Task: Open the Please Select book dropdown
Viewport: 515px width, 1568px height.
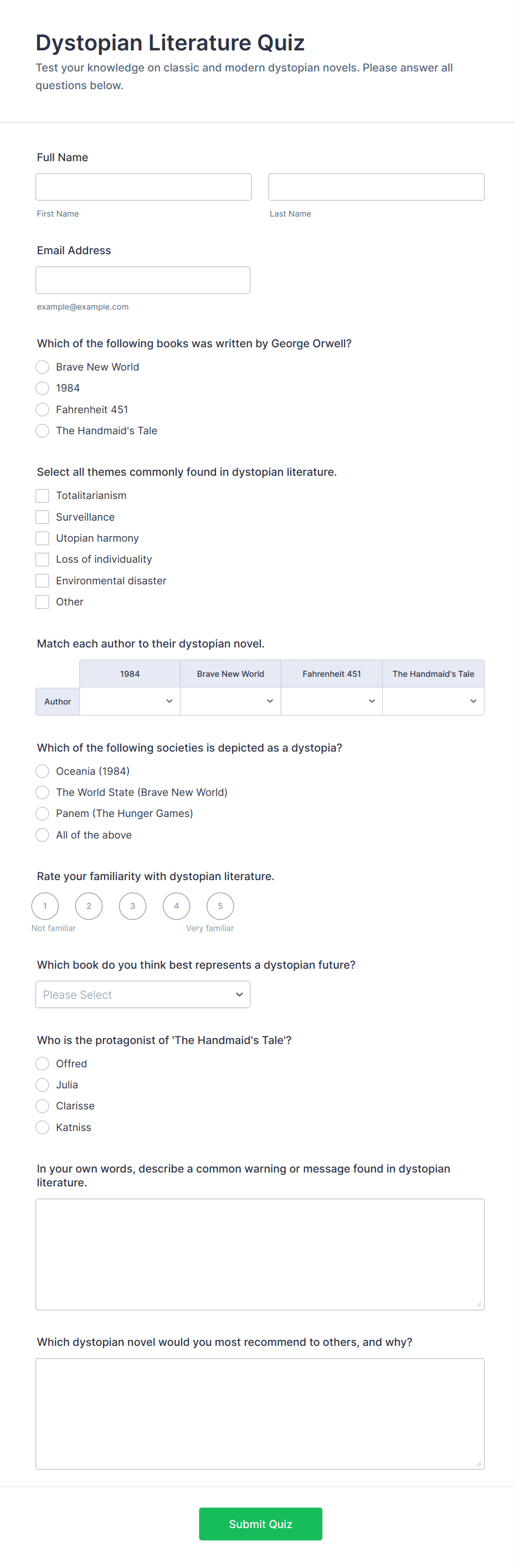Action: 143,994
